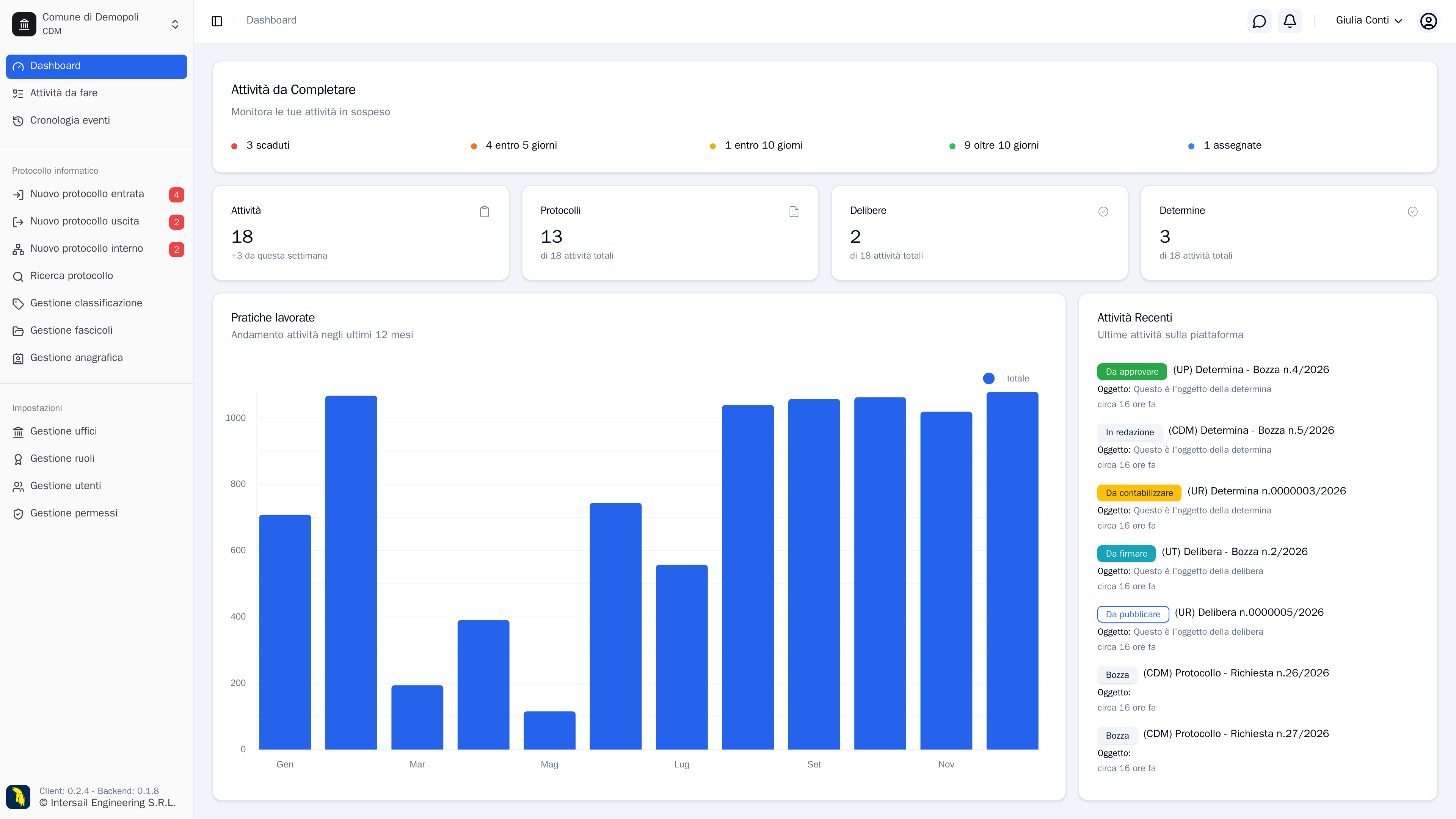Click the green dot beside 9 oltre 10 giorni
The image size is (1456, 819).
[952, 146]
